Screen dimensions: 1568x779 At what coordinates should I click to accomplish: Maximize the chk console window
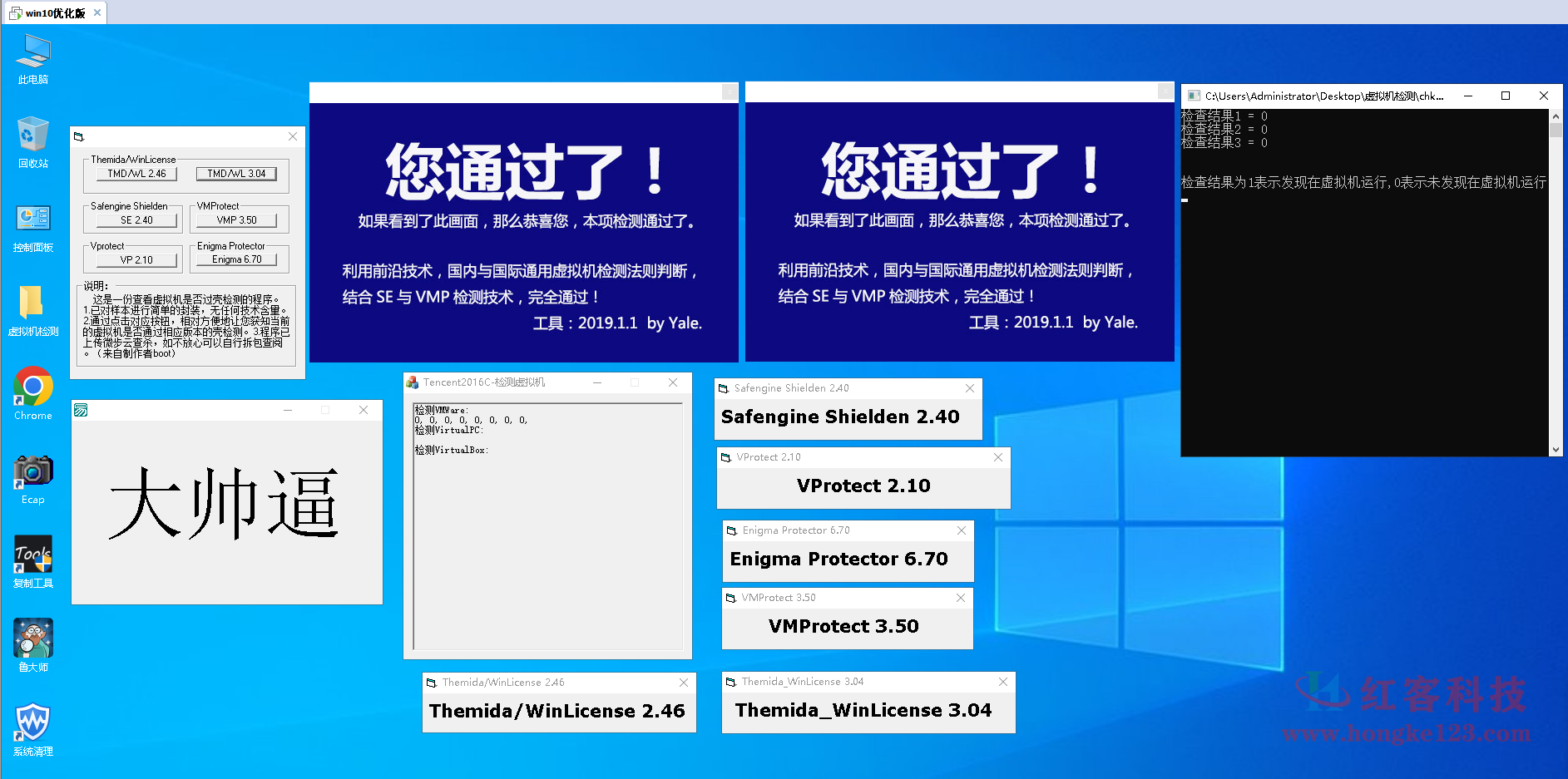tap(1506, 96)
